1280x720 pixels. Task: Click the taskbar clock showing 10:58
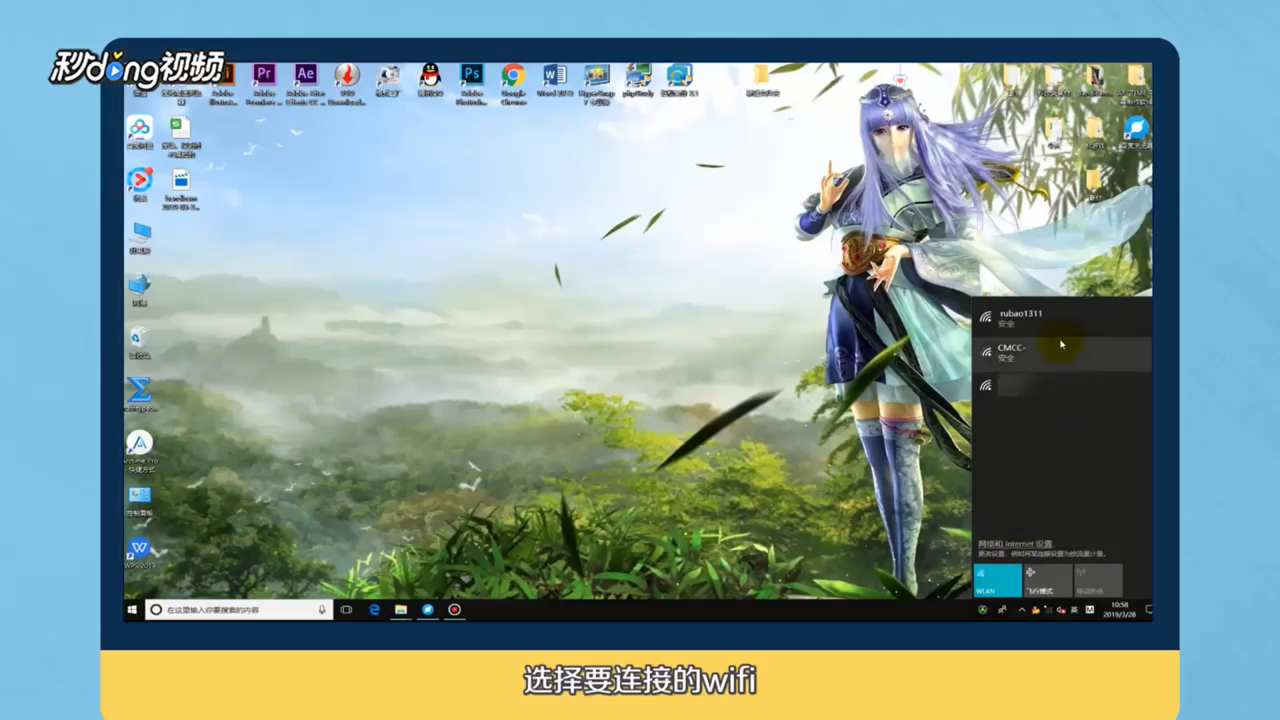(1120, 609)
